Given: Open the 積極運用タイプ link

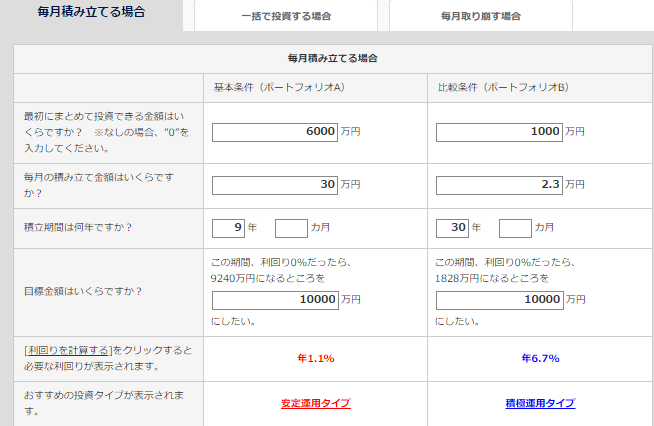Looking at the screenshot, I should pyautogui.click(x=540, y=403).
